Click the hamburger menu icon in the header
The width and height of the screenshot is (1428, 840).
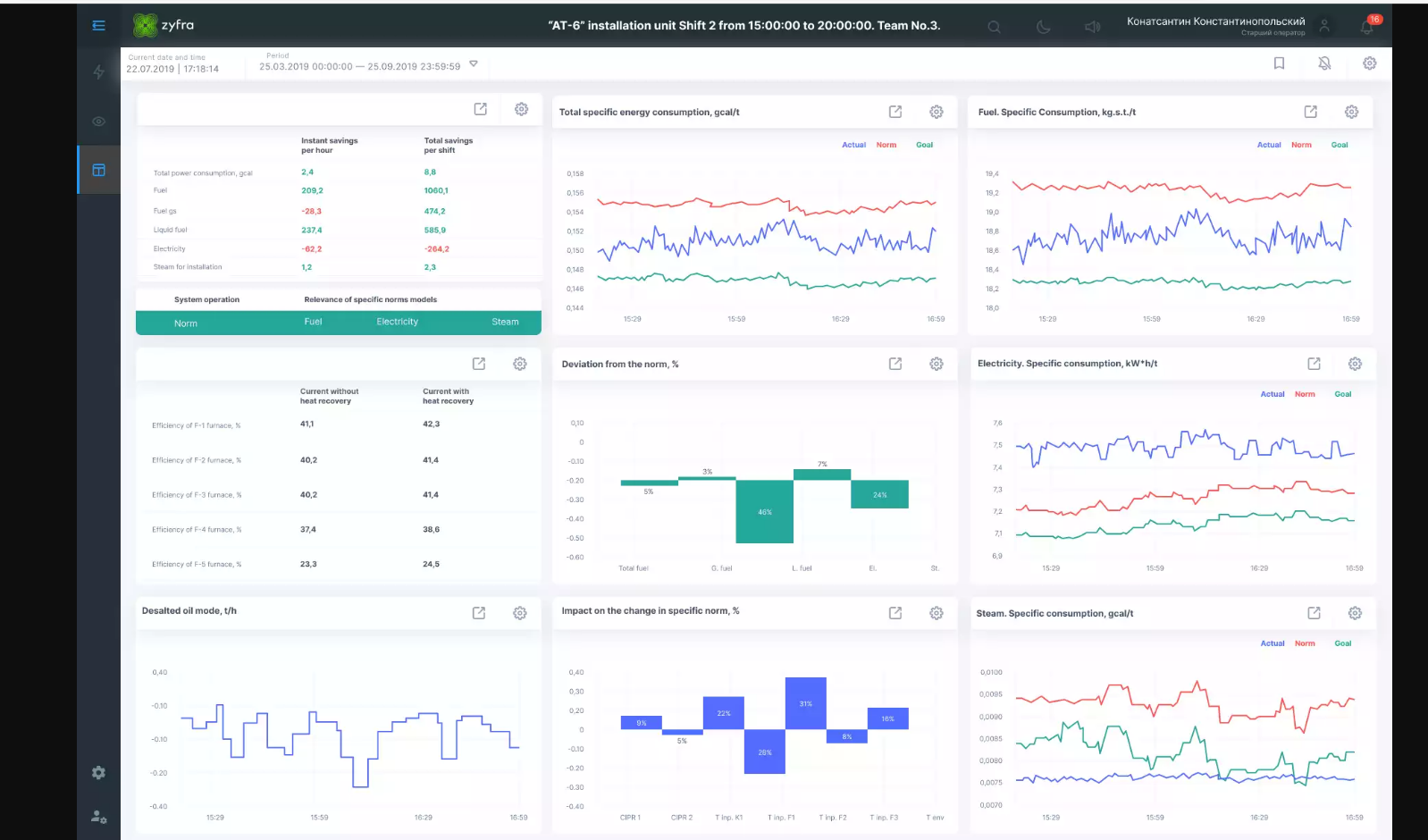(x=98, y=26)
